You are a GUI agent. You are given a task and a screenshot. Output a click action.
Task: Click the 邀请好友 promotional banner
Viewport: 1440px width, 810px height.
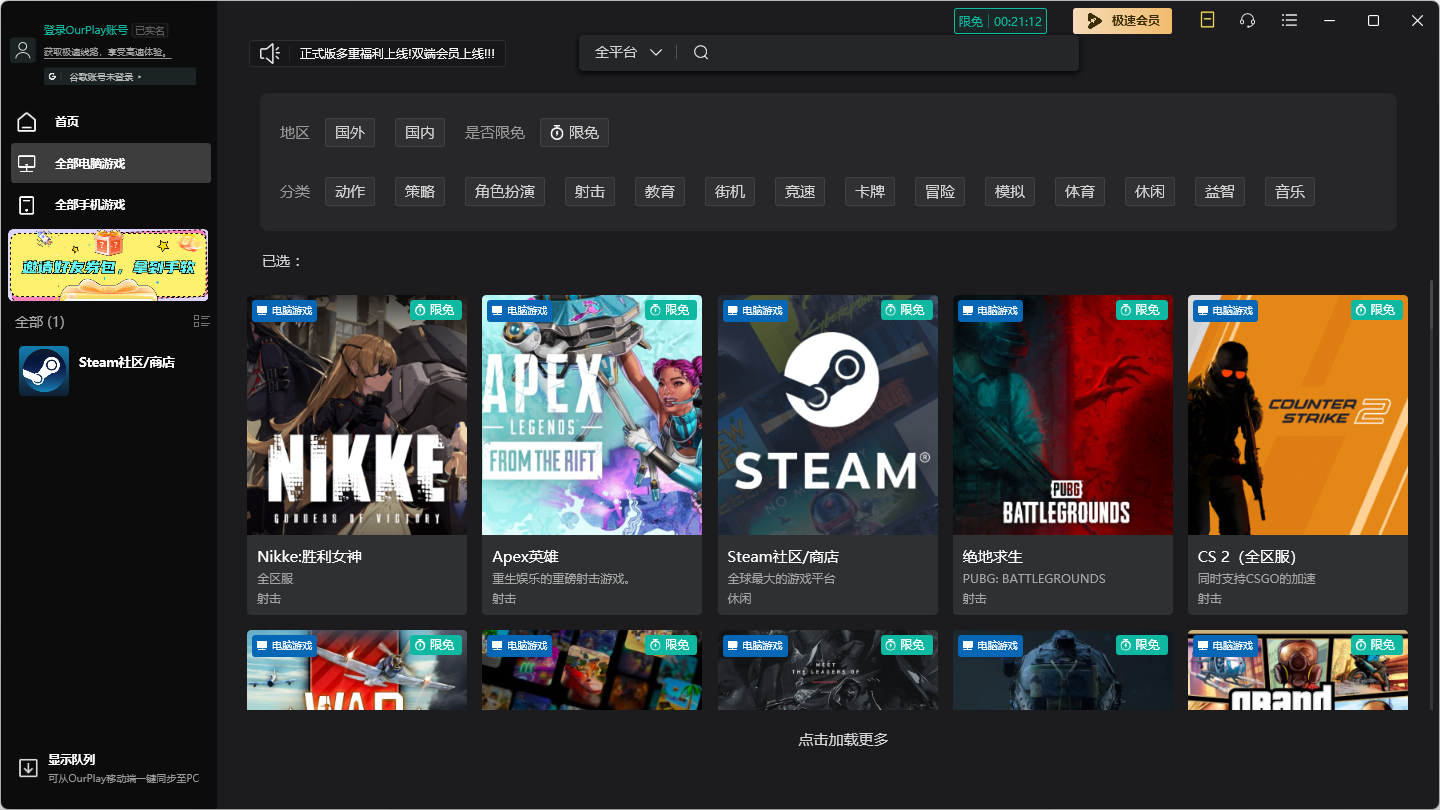[x=108, y=265]
